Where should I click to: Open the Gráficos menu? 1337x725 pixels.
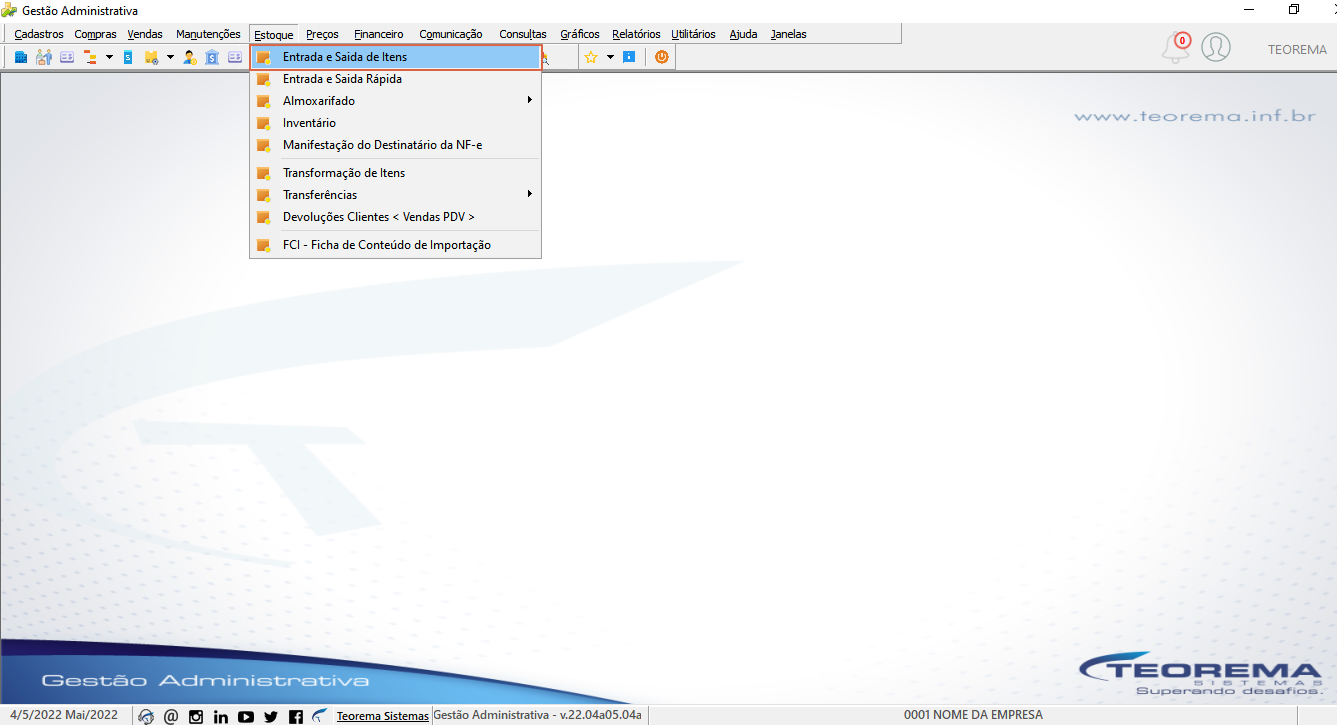pyautogui.click(x=580, y=34)
